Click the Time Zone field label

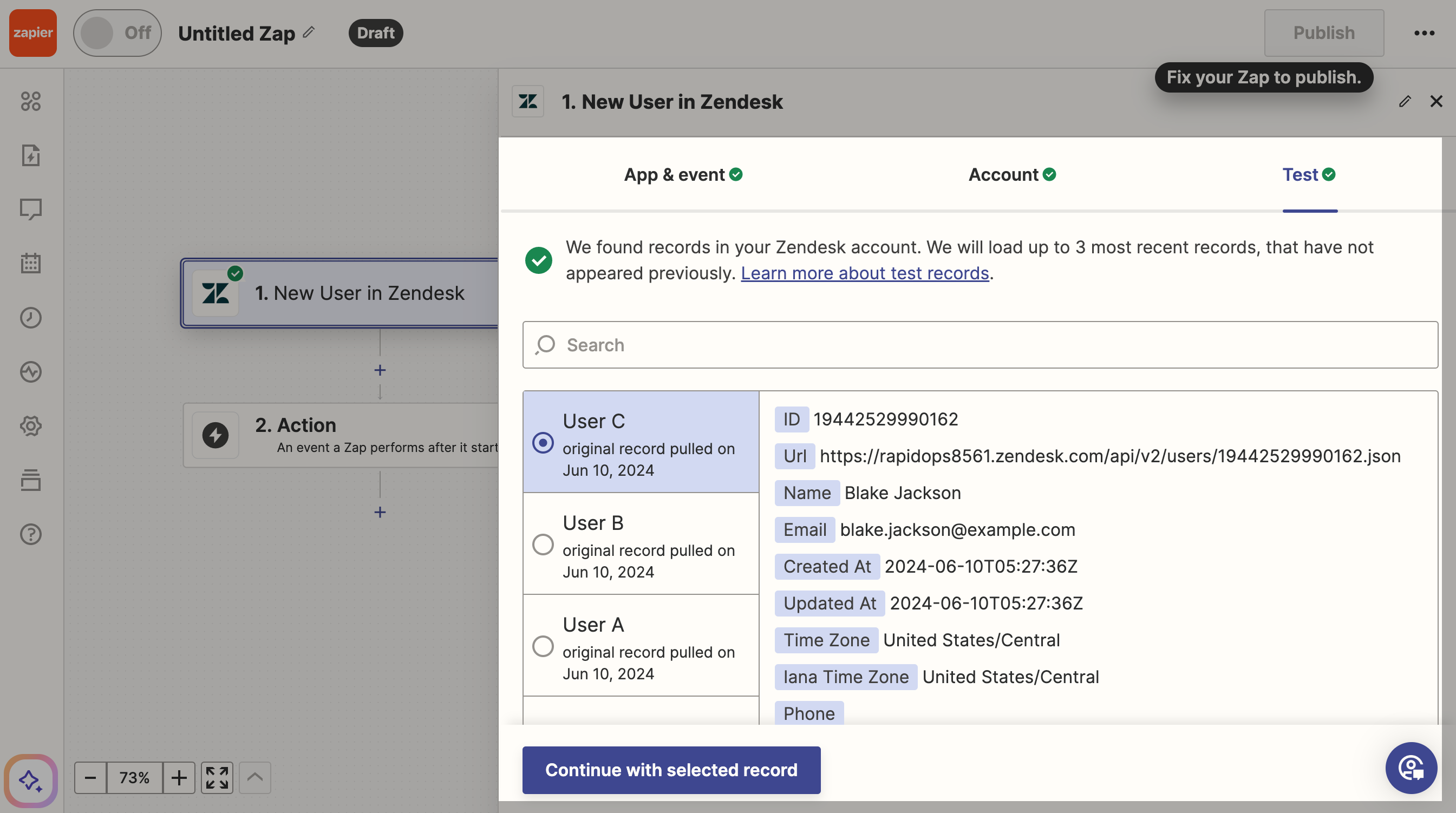tap(826, 640)
